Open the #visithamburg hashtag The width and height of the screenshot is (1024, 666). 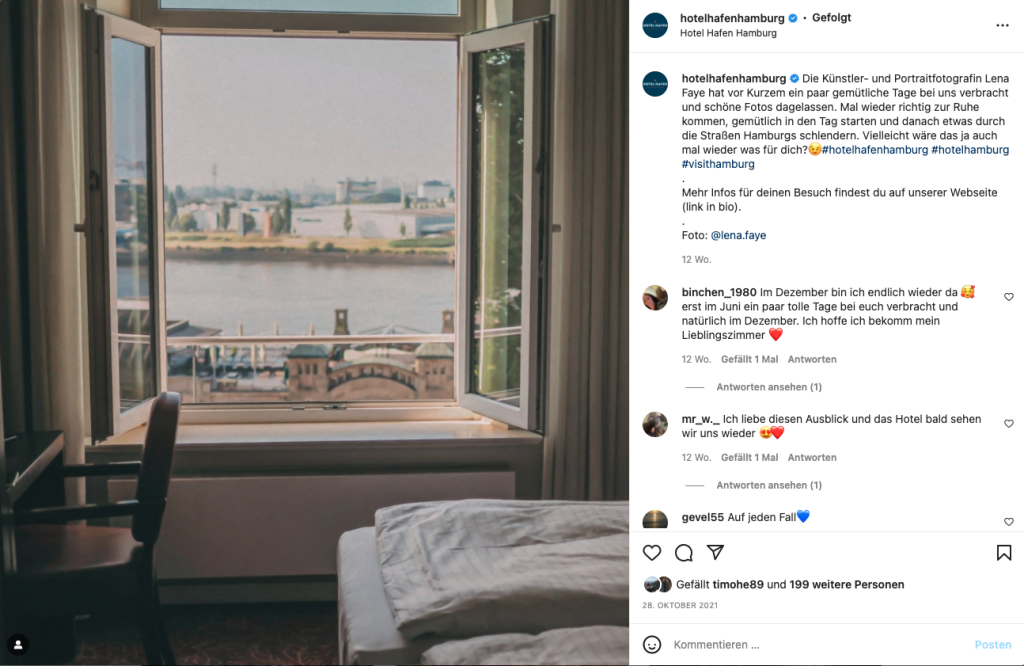click(718, 164)
